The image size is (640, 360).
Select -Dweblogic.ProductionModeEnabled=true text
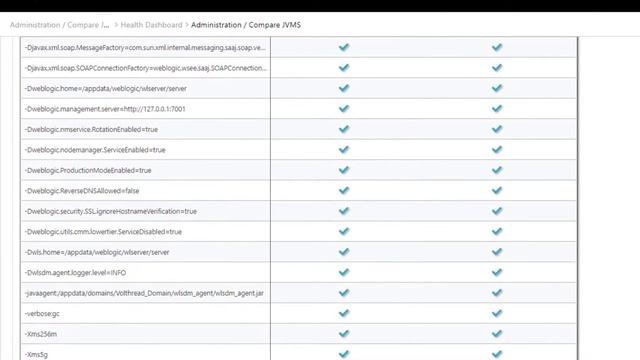click(x=88, y=170)
